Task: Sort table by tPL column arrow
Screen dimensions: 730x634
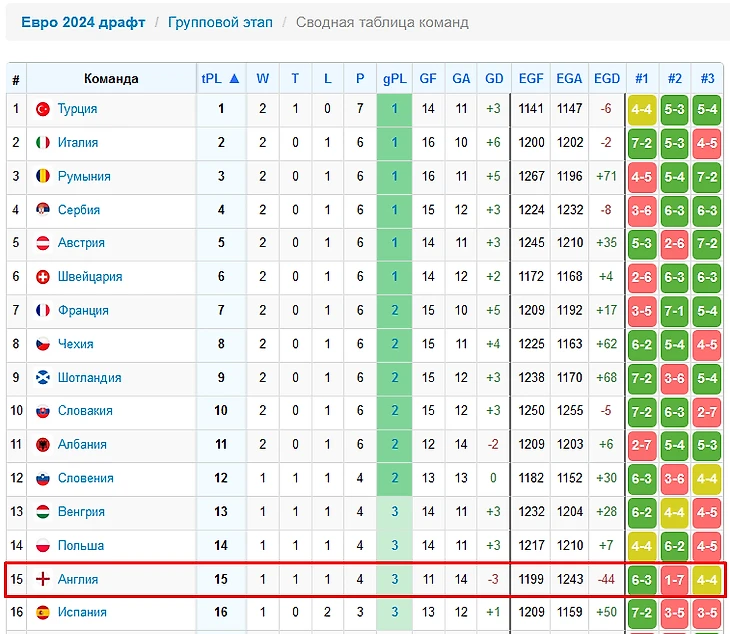Action: click(x=234, y=78)
